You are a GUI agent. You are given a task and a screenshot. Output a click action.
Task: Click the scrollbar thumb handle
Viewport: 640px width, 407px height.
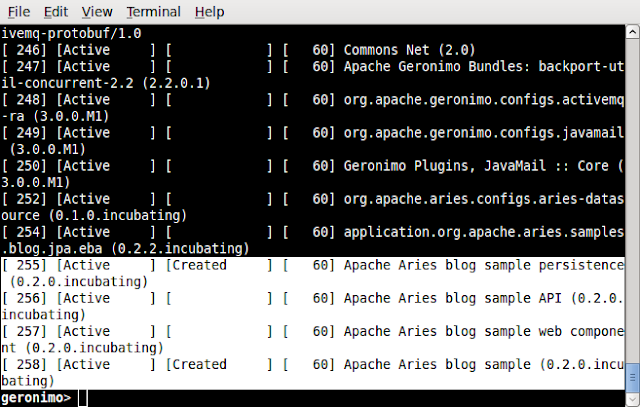632,377
